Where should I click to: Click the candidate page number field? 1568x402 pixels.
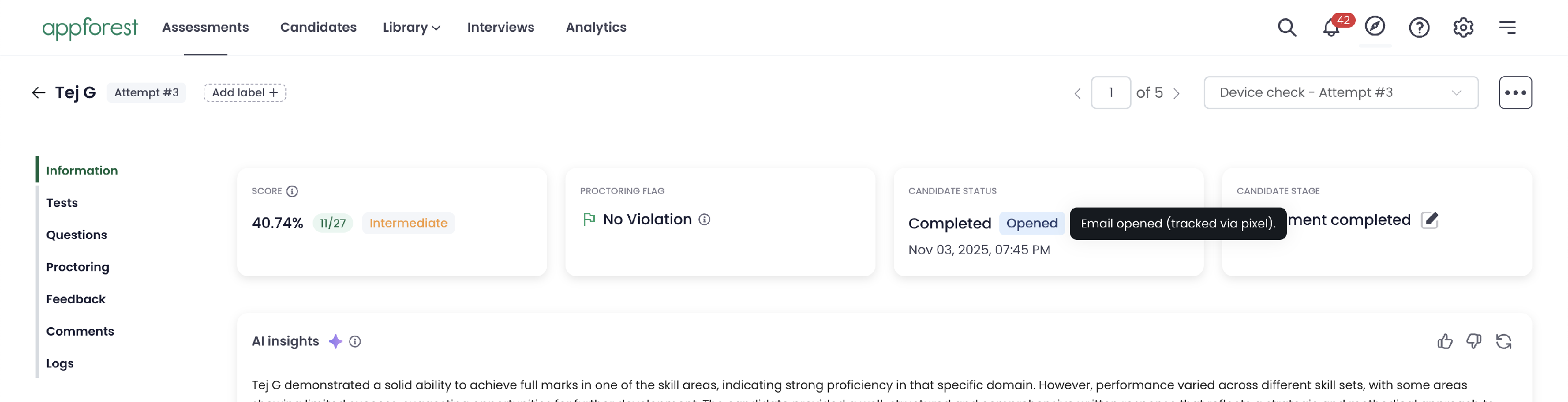1111,93
